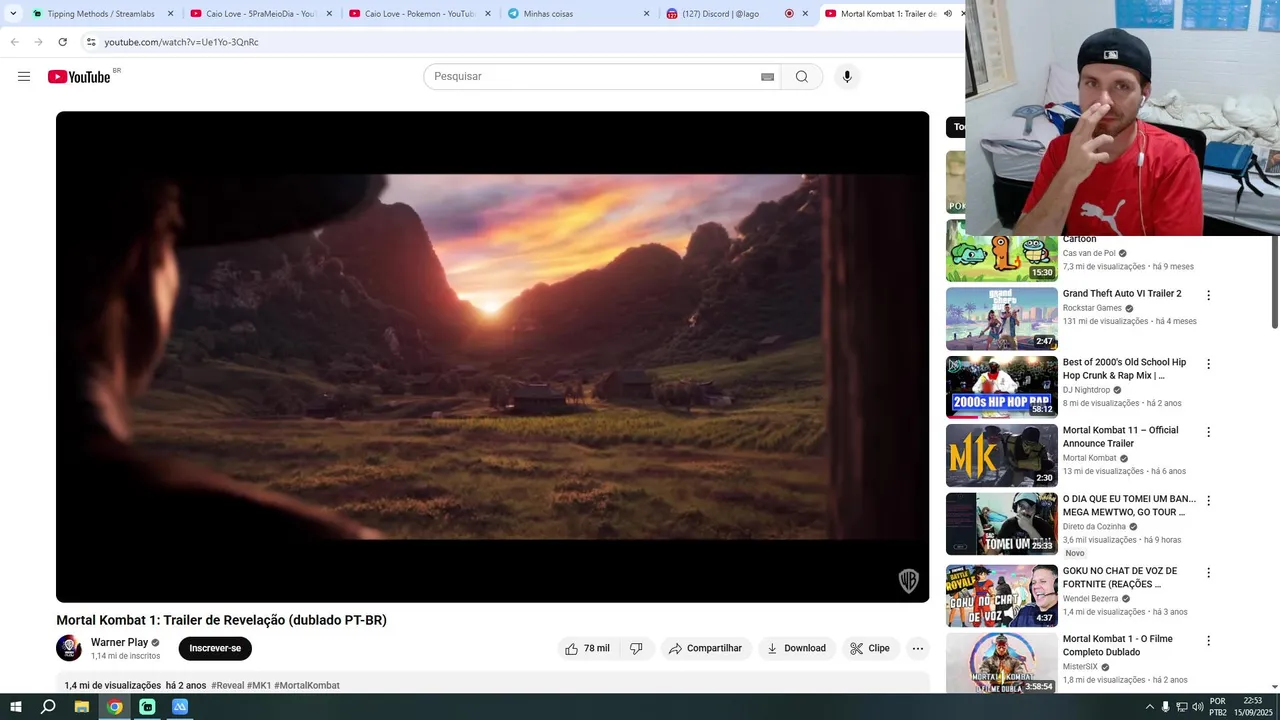Open options for Grand Theft Auto VI Trailer 2
This screenshot has height=720, width=1280.
(x=1208, y=295)
